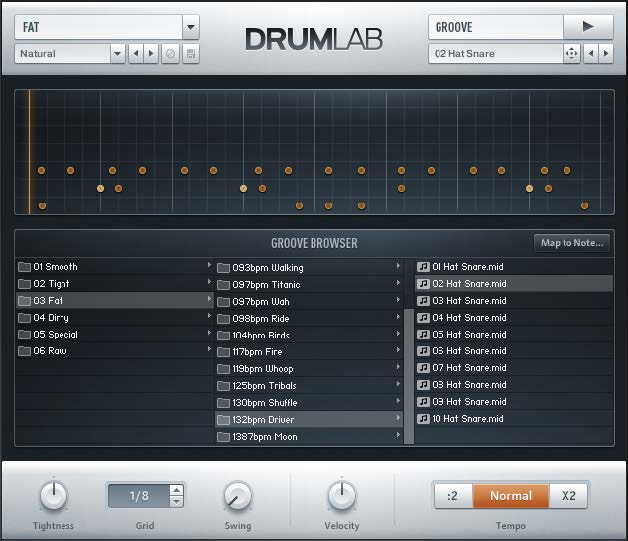Open the 097bpm Titanic folder

[x=309, y=285]
